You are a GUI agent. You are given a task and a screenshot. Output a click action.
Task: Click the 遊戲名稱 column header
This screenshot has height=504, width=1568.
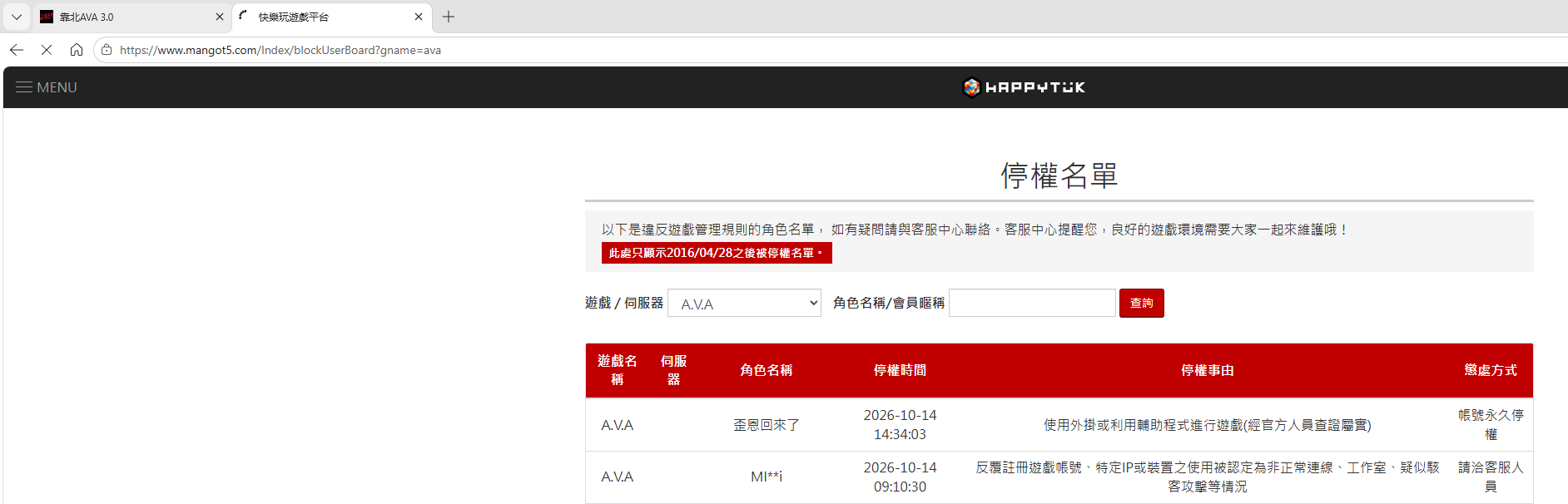click(618, 370)
